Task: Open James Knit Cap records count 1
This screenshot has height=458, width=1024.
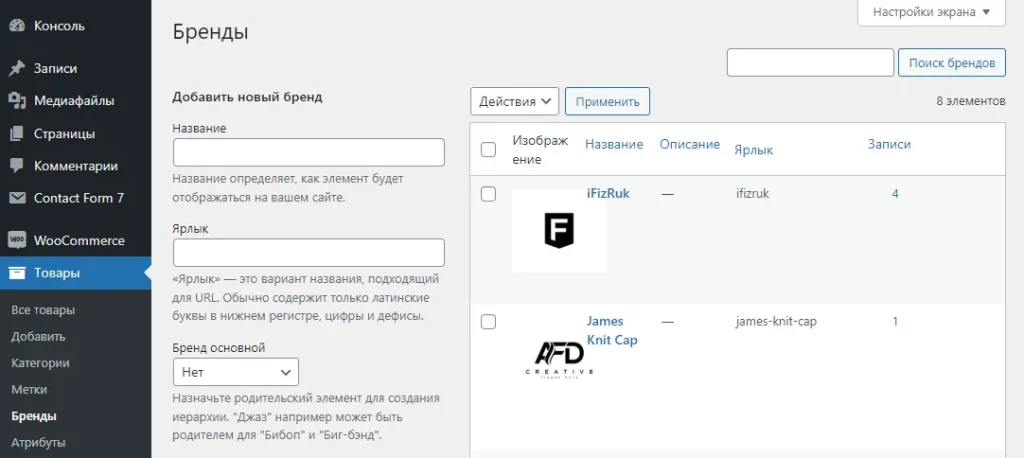Action: (x=895, y=321)
